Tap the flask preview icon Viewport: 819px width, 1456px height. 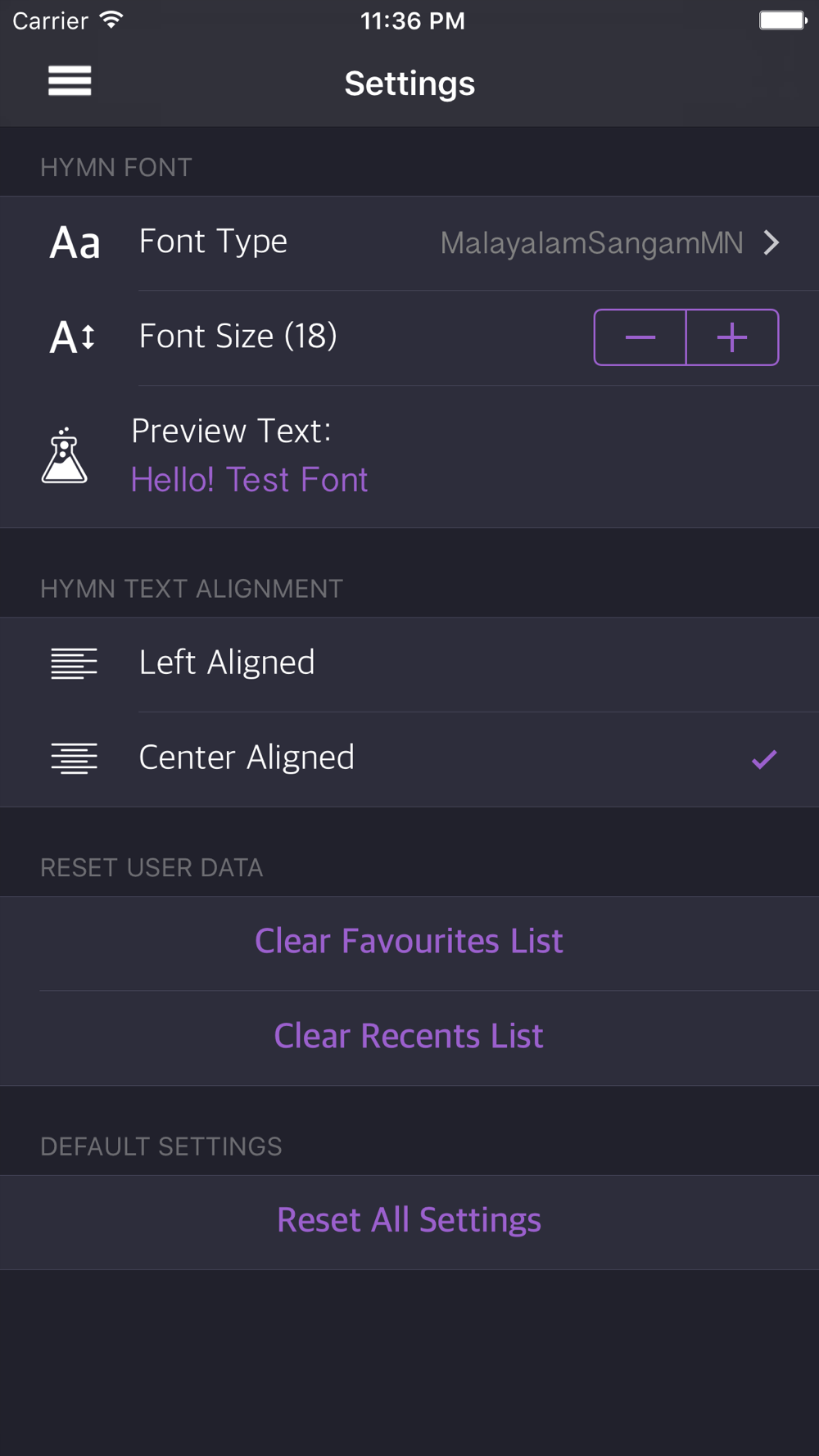(x=65, y=456)
